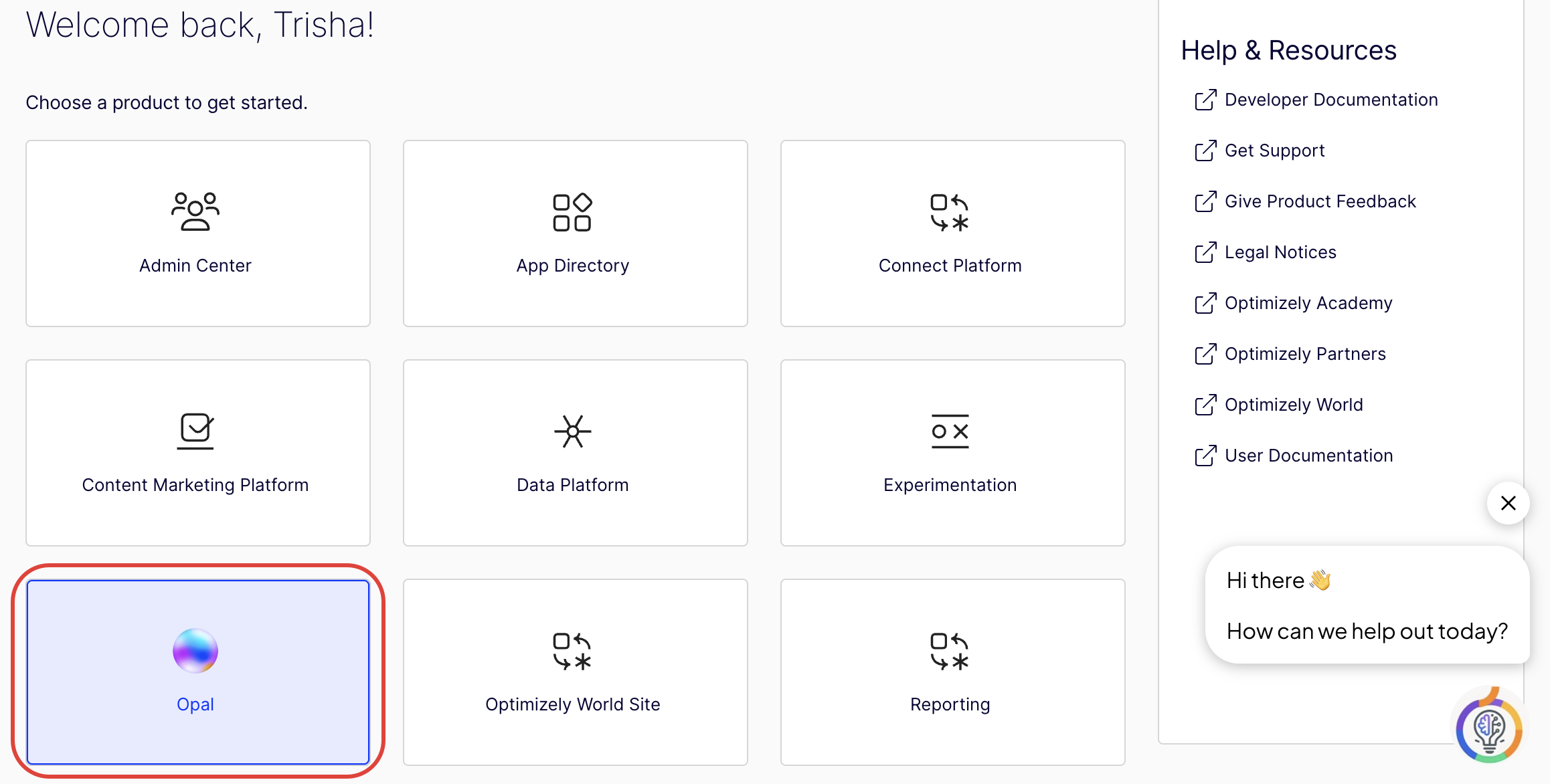Click the Opal gradient orb icon

(x=195, y=651)
